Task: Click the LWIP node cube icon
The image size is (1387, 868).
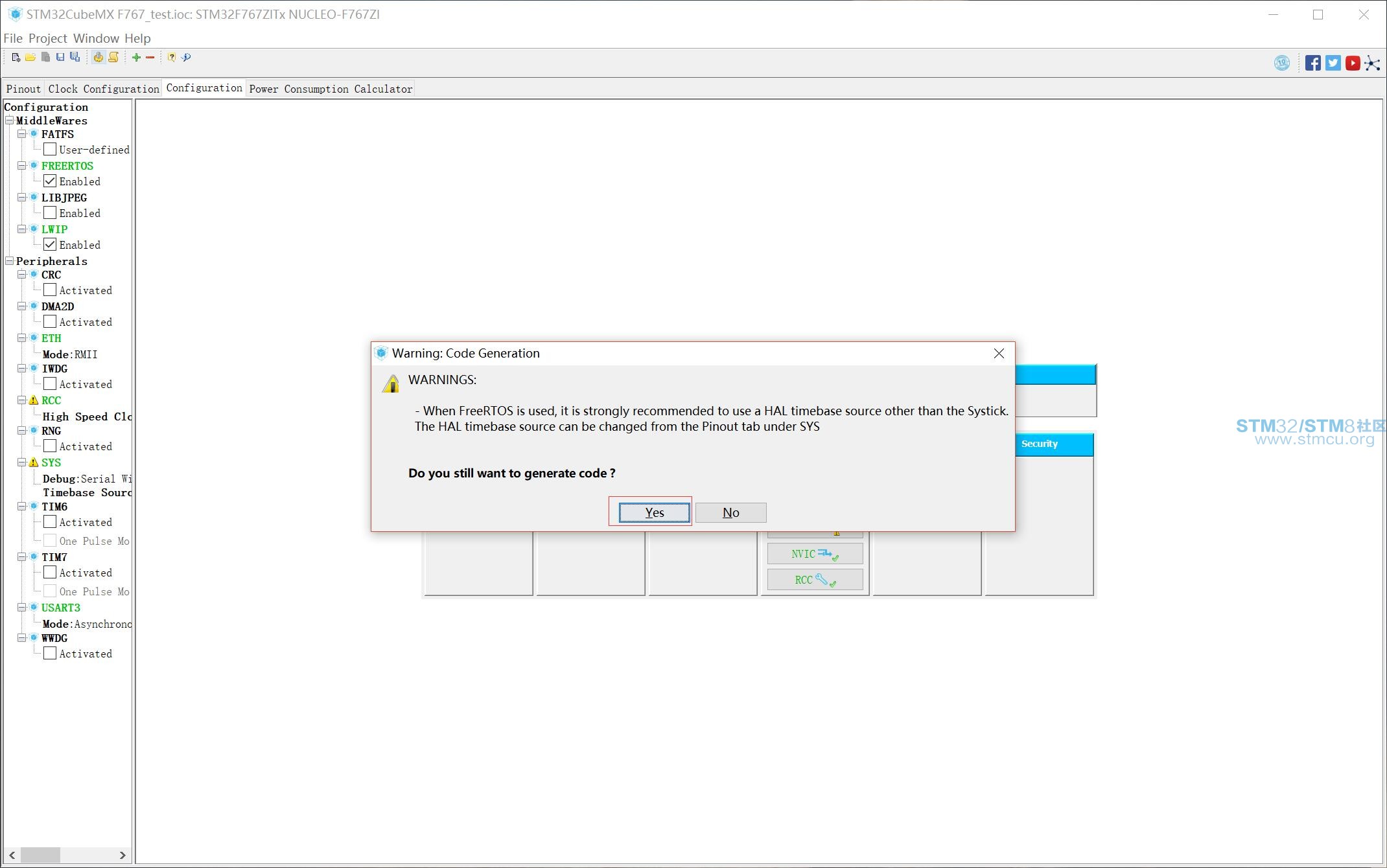Action: pyautogui.click(x=34, y=229)
